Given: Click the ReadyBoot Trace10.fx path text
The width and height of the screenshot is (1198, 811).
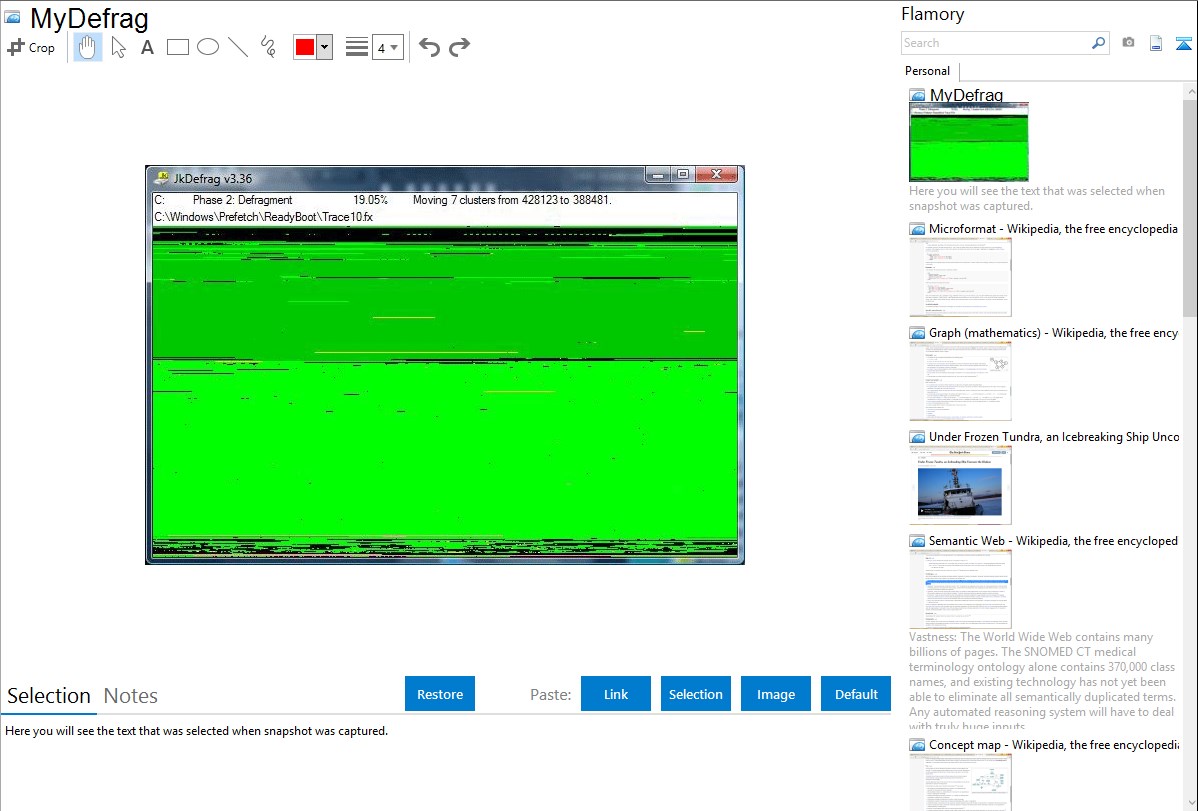Looking at the screenshot, I should pyautogui.click(x=264, y=217).
